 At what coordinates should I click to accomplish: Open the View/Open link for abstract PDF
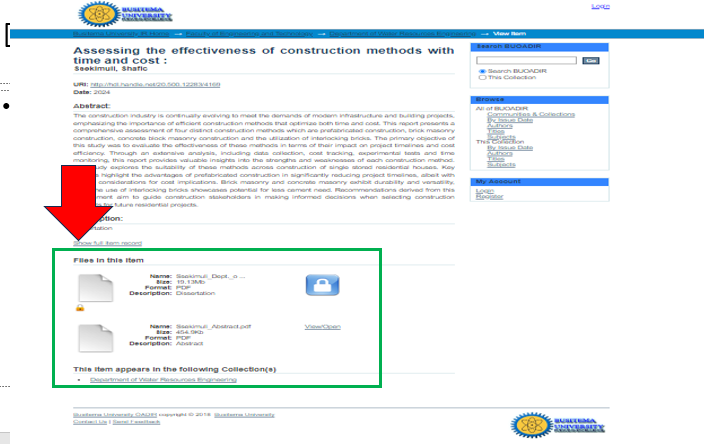click(x=322, y=327)
